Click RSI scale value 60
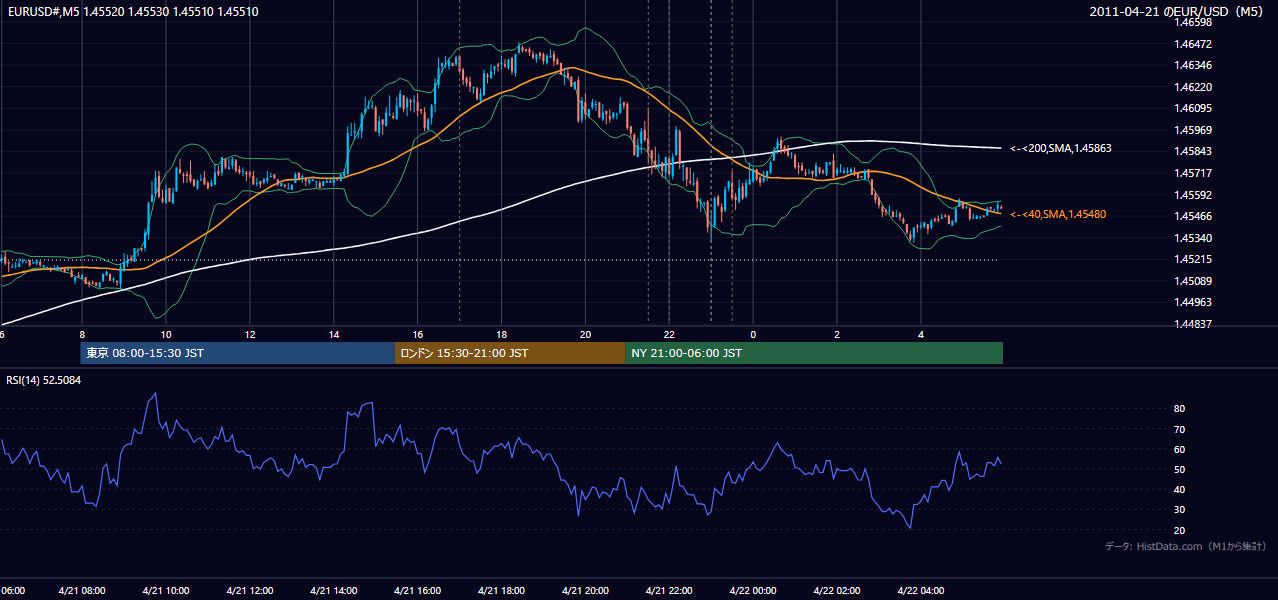Image resolution: width=1278 pixels, height=600 pixels. click(1180, 449)
